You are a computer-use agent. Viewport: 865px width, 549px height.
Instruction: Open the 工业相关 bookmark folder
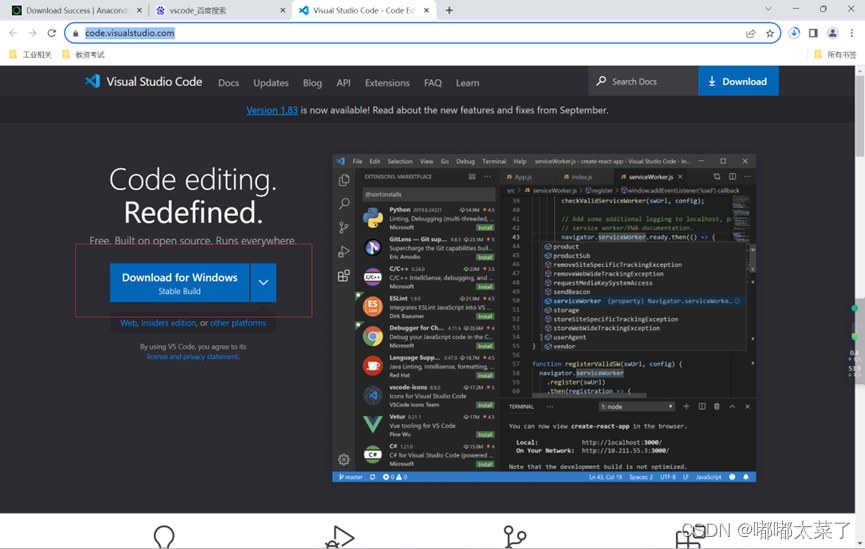[31, 55]
